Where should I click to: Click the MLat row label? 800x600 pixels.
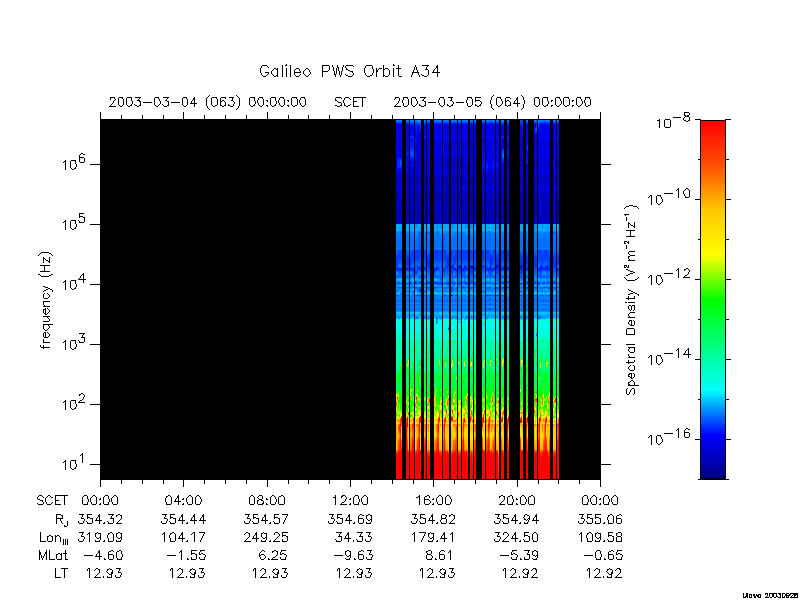point(53,555)
